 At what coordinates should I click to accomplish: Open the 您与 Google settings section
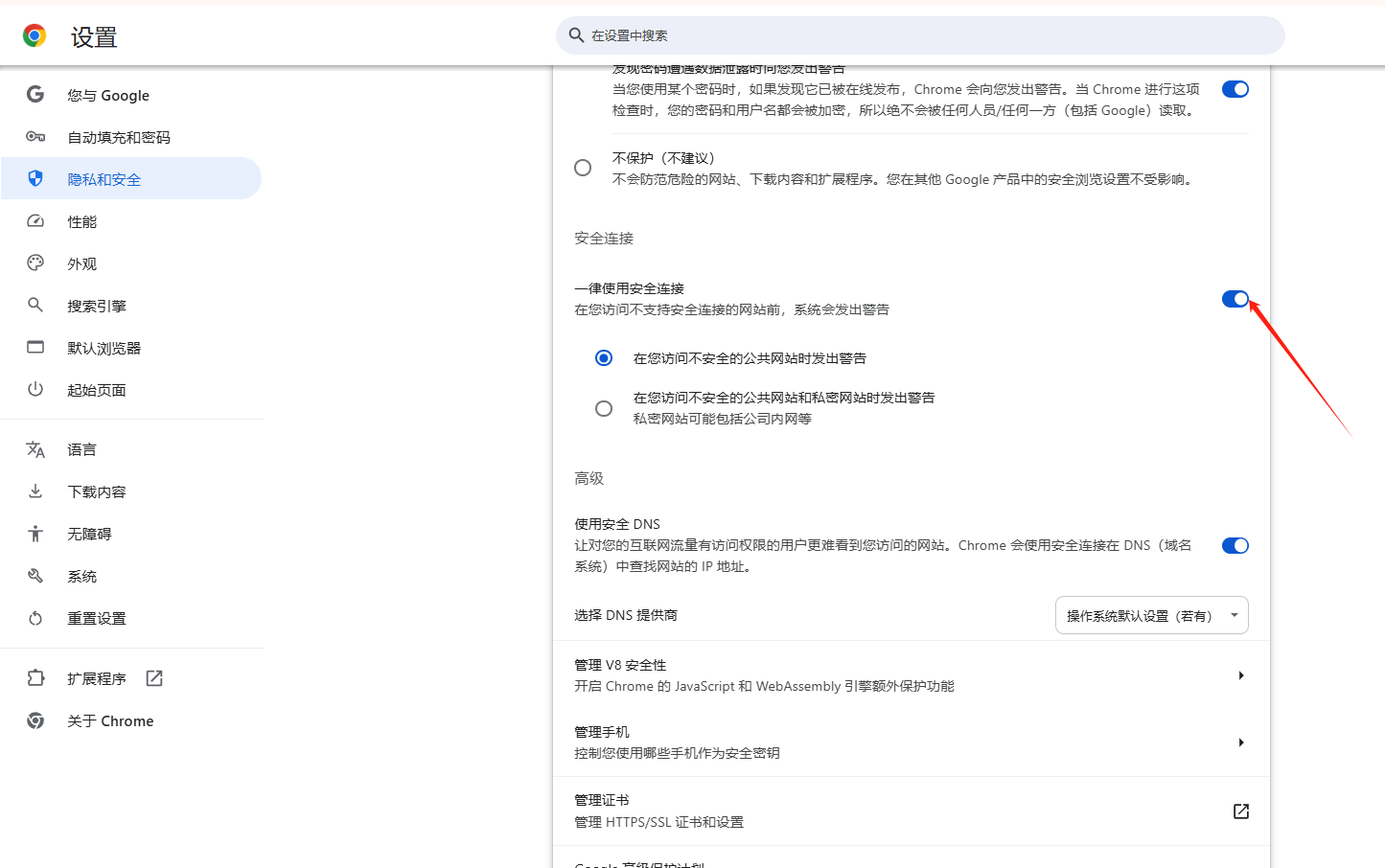pos(131,95)
